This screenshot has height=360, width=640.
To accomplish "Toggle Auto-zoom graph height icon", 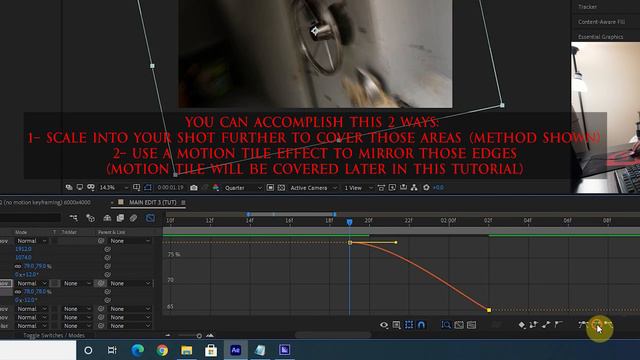I will coord(446,325).
